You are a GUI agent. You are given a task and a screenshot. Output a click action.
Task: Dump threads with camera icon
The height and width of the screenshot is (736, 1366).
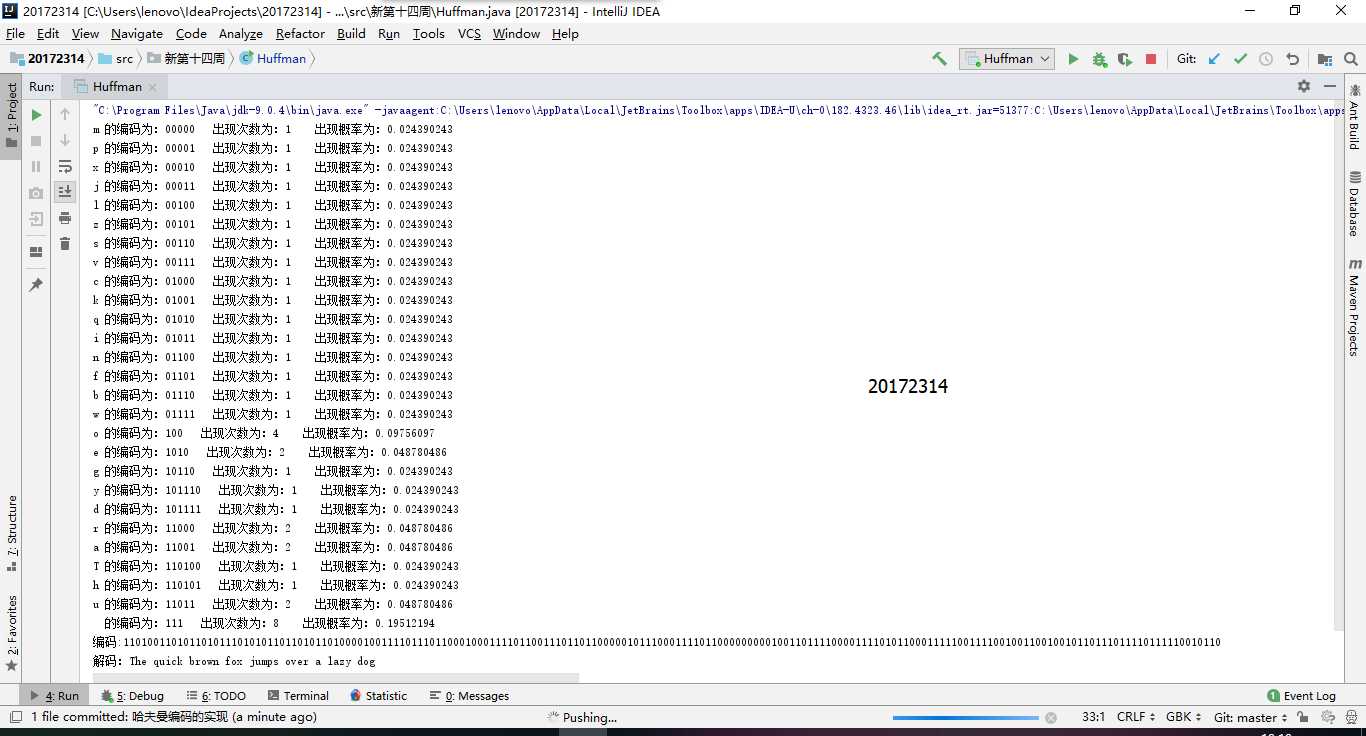tap(36, 193)
